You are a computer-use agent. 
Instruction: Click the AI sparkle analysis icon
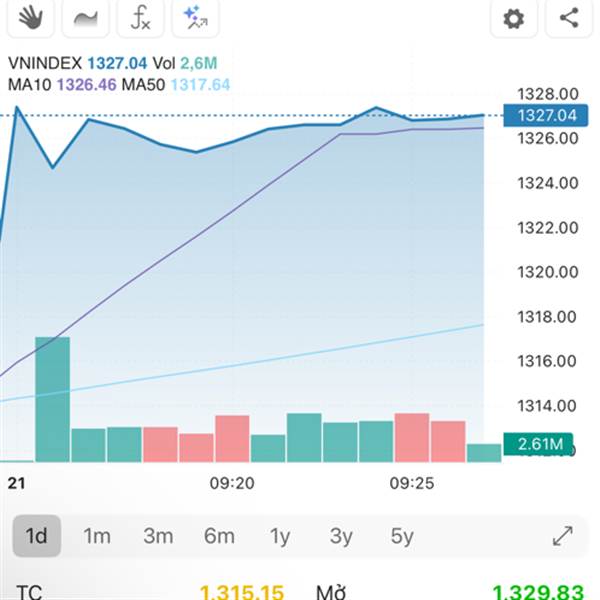click(194, 18)
